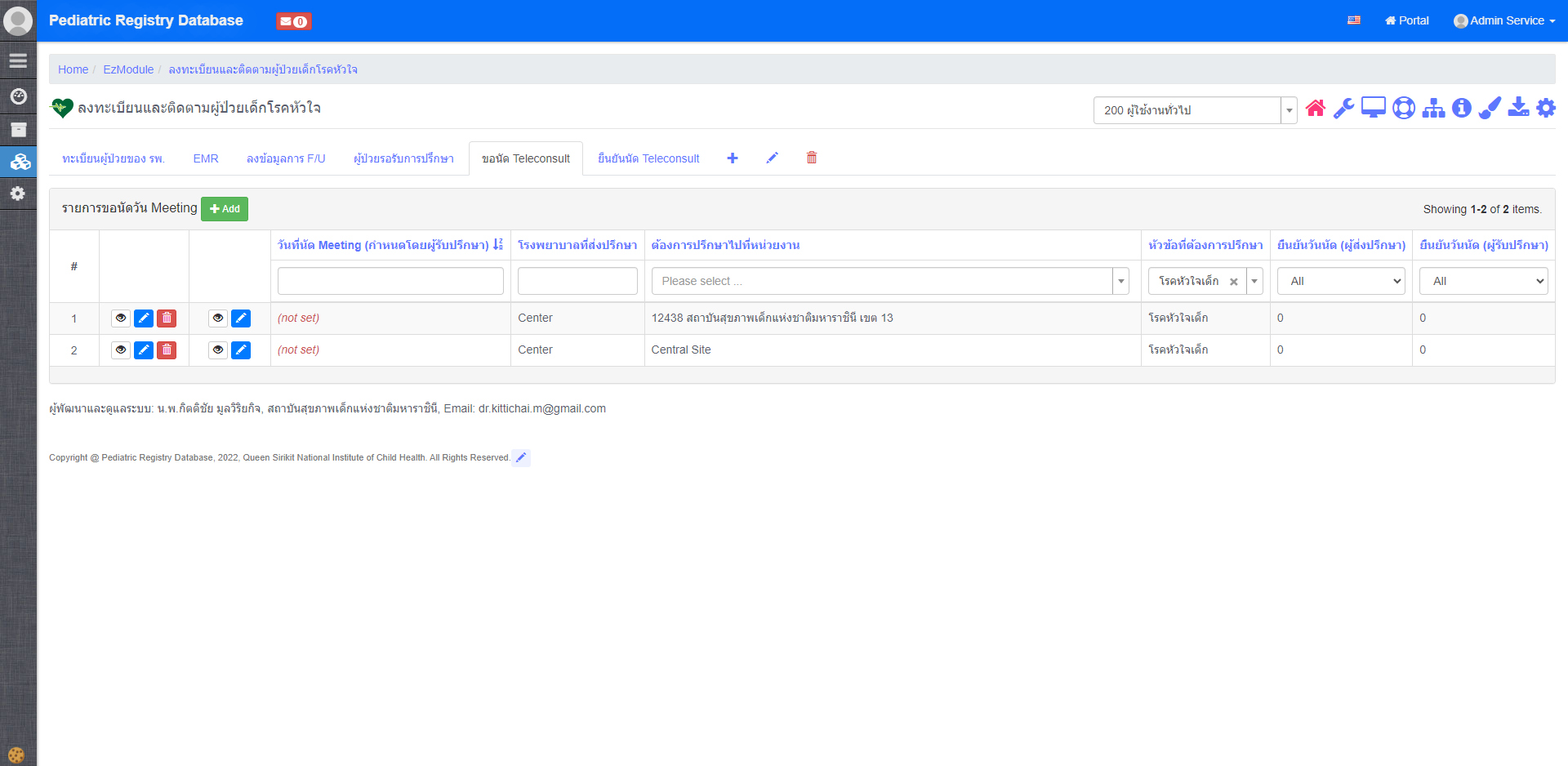Viewport: 1568px width, 766px height.
Task: Click the sitemap hierarchy icon
Action: [1433, 109]
